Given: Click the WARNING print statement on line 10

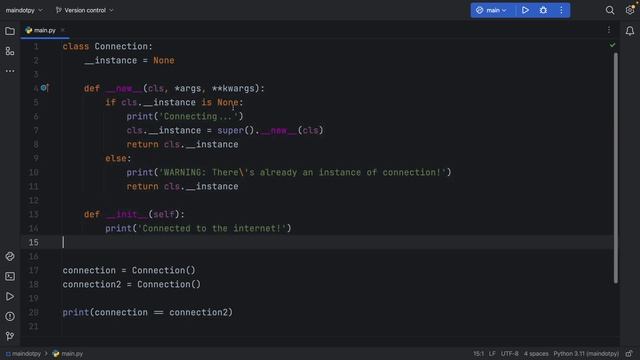Looking at the screenshot, I should pos(289,172).
